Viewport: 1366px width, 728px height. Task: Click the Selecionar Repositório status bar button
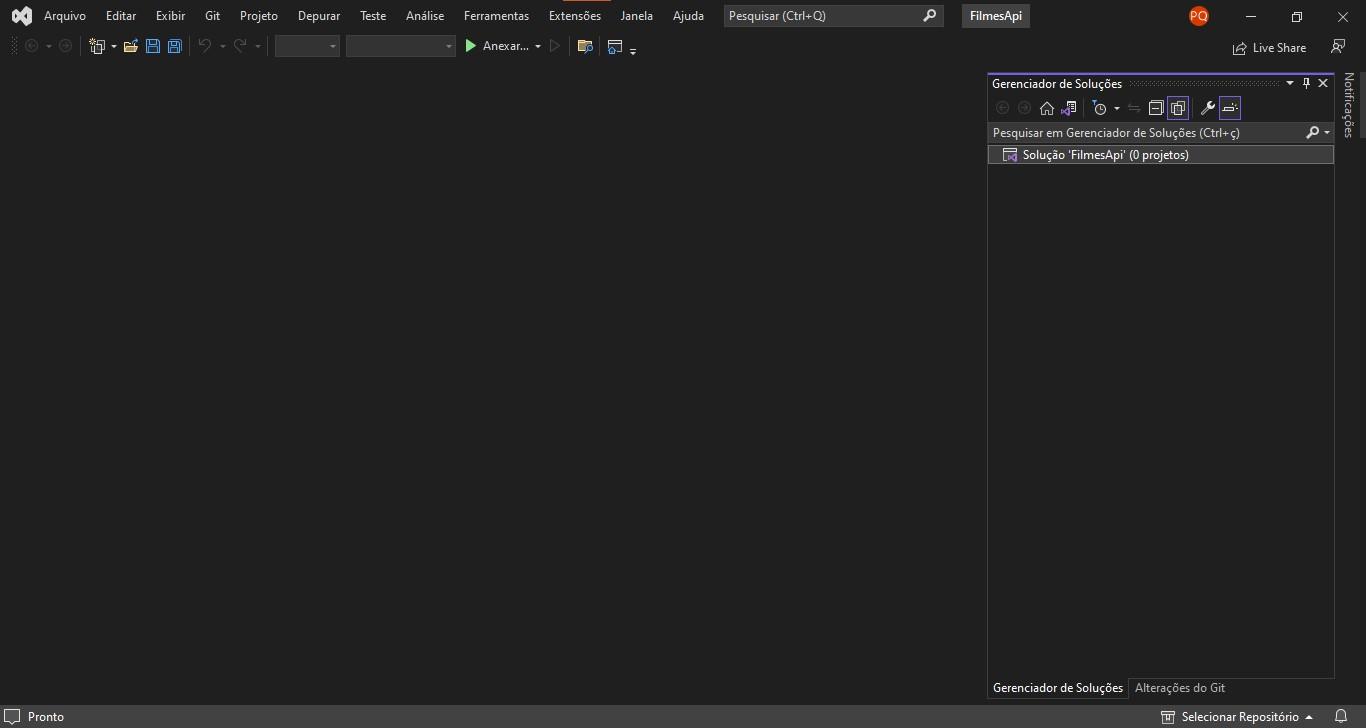click(1238, 717)
